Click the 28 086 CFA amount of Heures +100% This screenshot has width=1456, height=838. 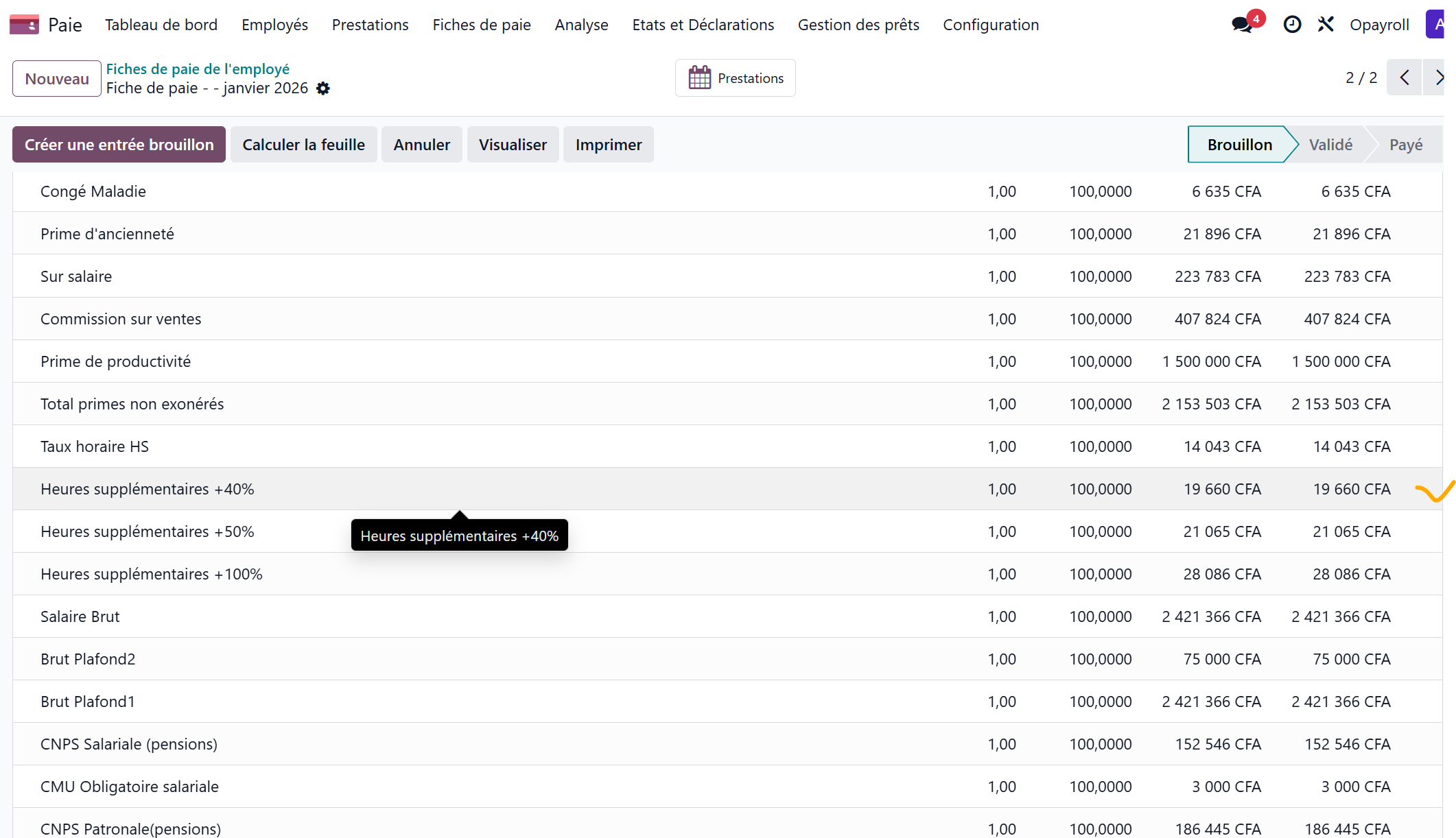coord(1222,574)
